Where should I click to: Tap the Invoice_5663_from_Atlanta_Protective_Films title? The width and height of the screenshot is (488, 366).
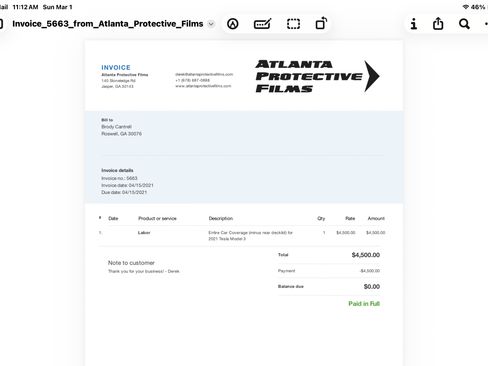point(108,24)
